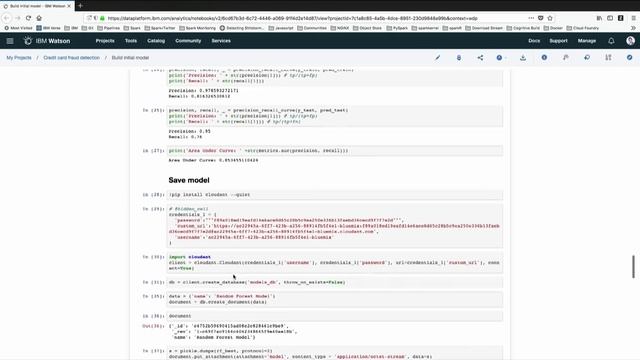Show more bookmarks overflow chevron

point(633,28)
